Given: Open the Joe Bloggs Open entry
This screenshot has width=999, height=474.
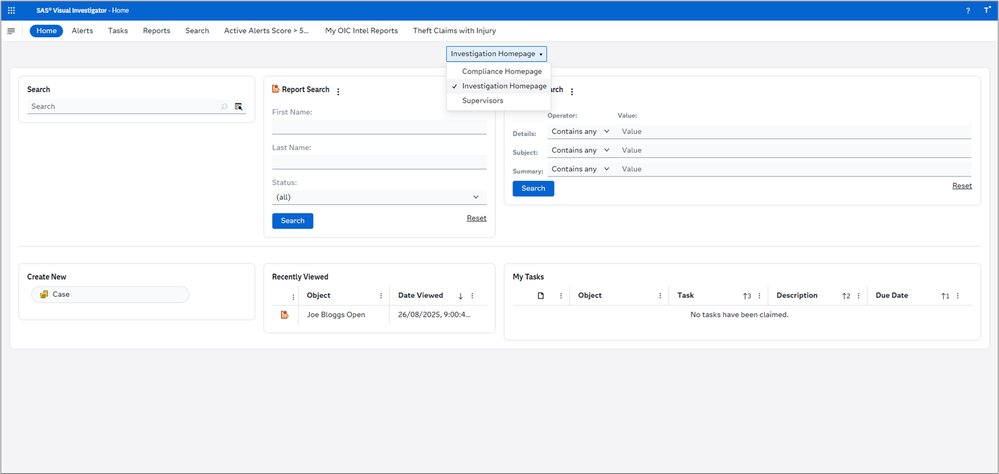Looking at the screenshot, I should 336,315.
